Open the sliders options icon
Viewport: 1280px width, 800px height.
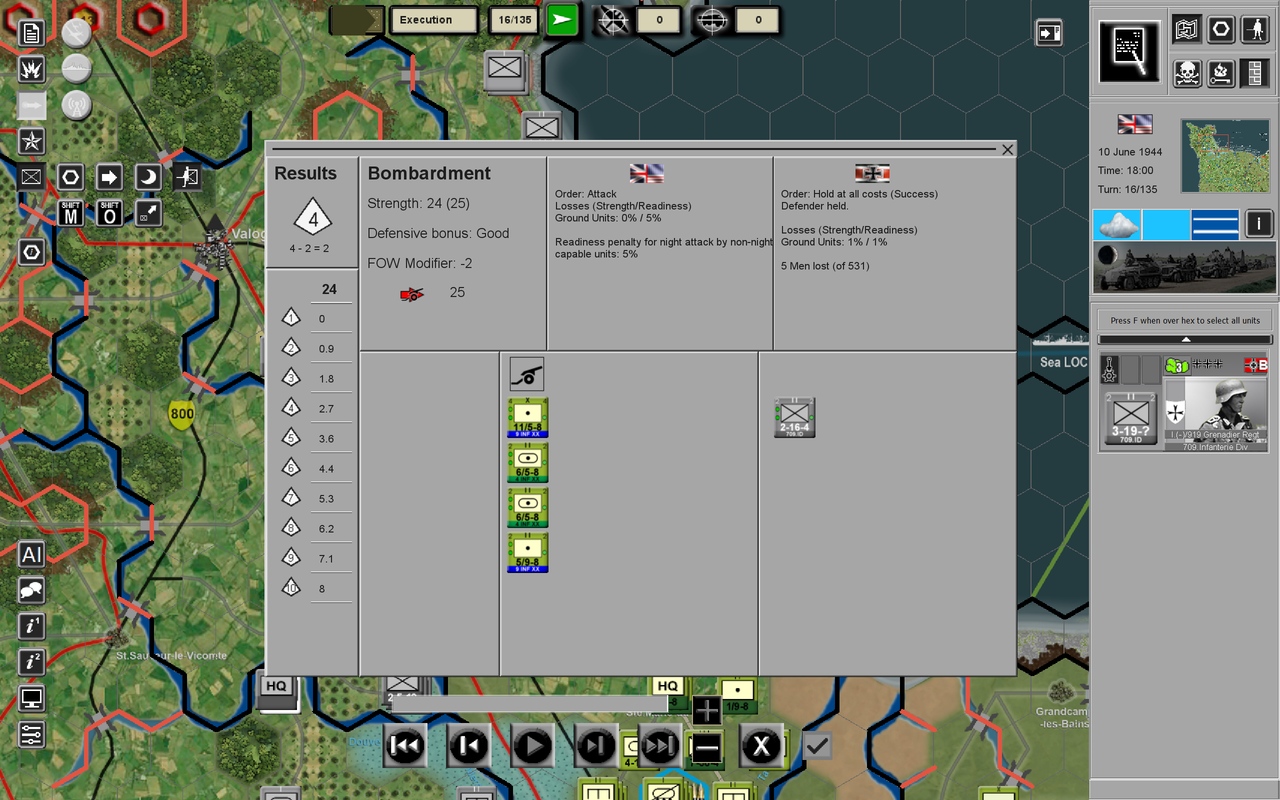tap(32, 734)
